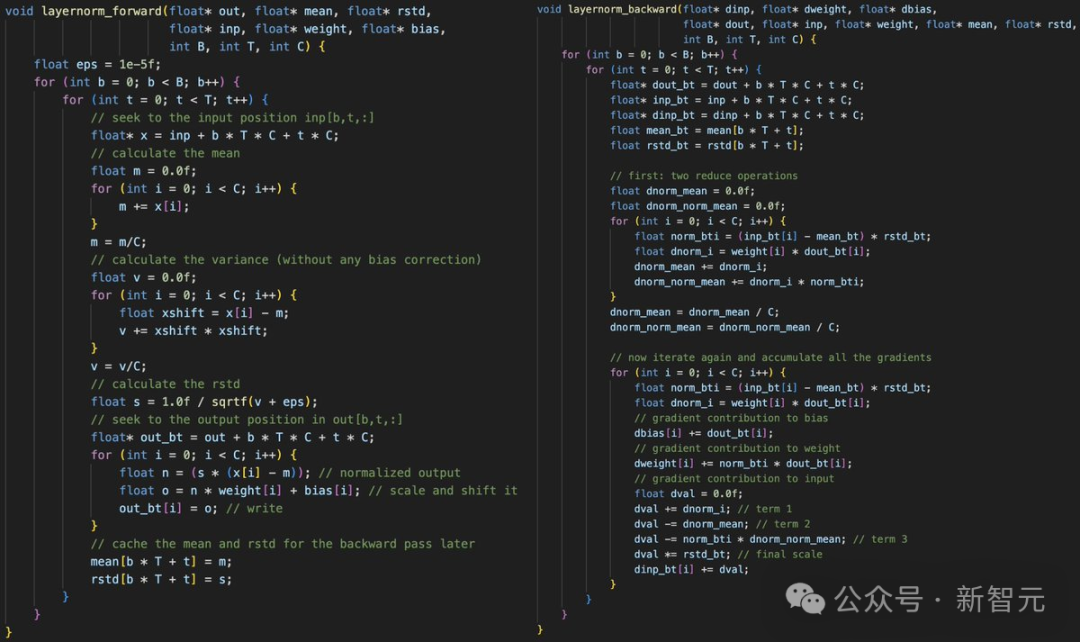Click the eps variable declaration line

(x=88, y=63)
